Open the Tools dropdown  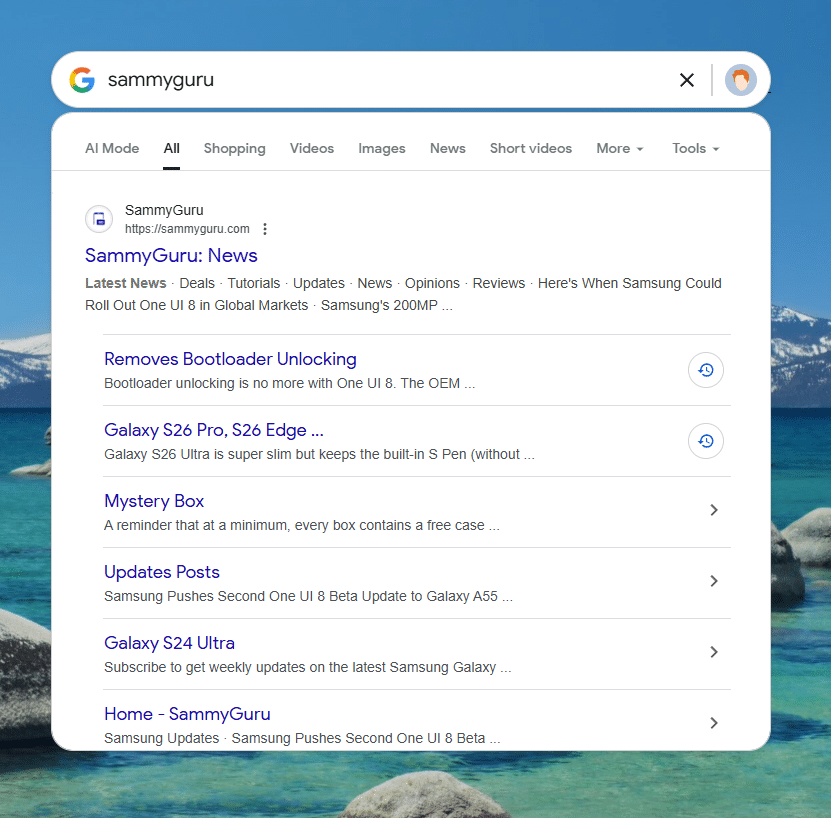click(695, 148)
